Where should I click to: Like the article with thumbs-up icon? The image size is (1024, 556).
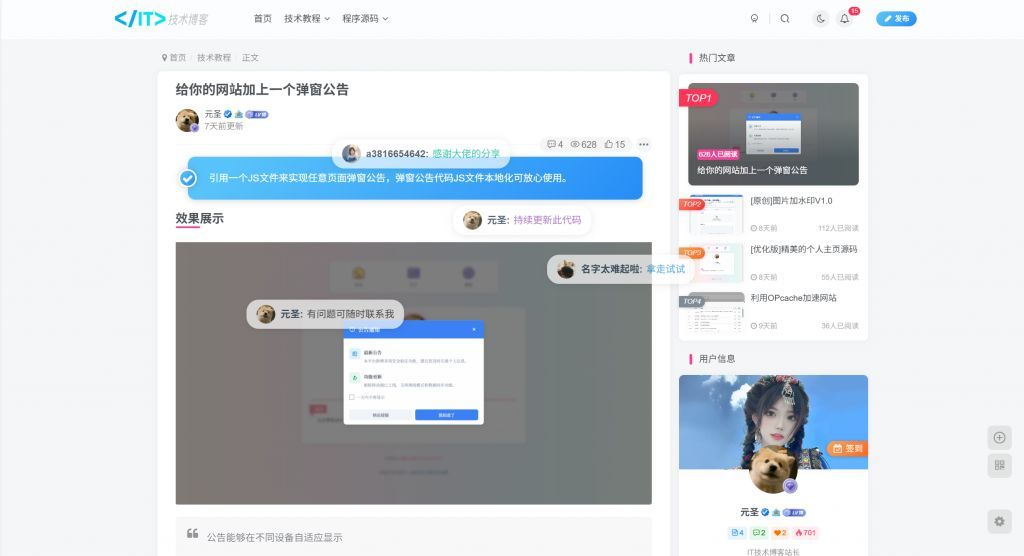pyautogui.click(x=615, y=144)
